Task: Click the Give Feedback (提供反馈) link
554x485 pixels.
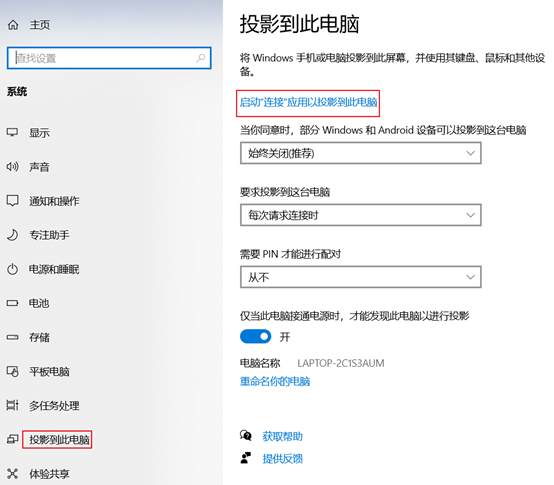Action: point(283,459)
